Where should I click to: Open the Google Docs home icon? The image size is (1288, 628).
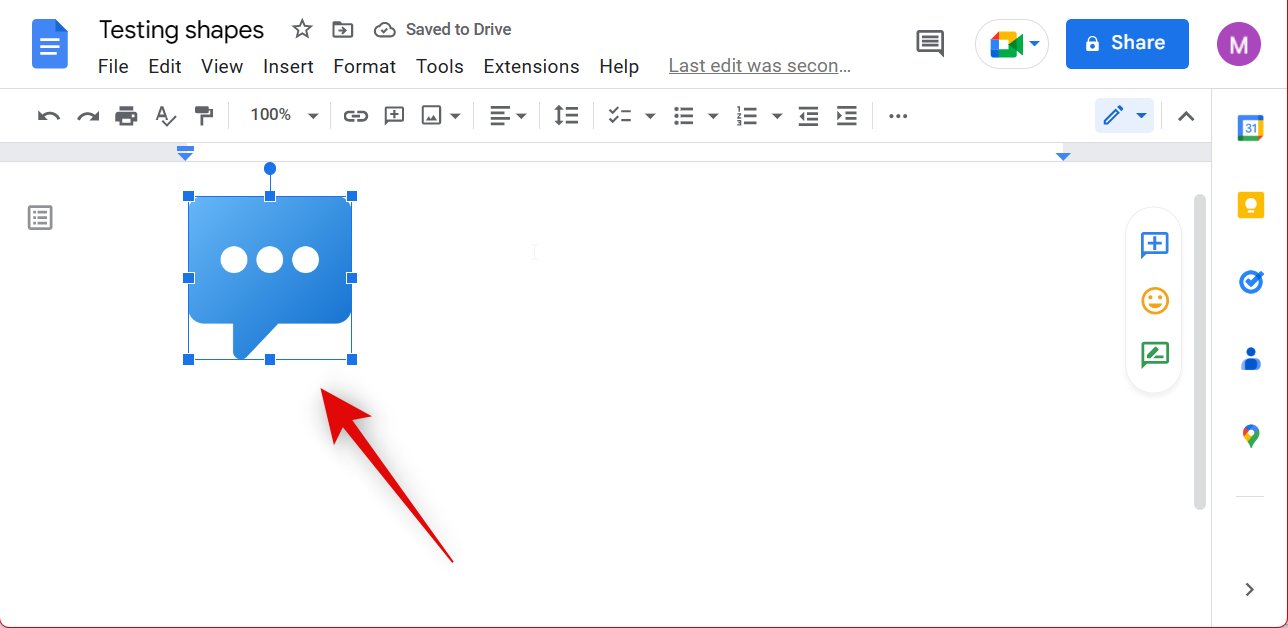point(50,44)
